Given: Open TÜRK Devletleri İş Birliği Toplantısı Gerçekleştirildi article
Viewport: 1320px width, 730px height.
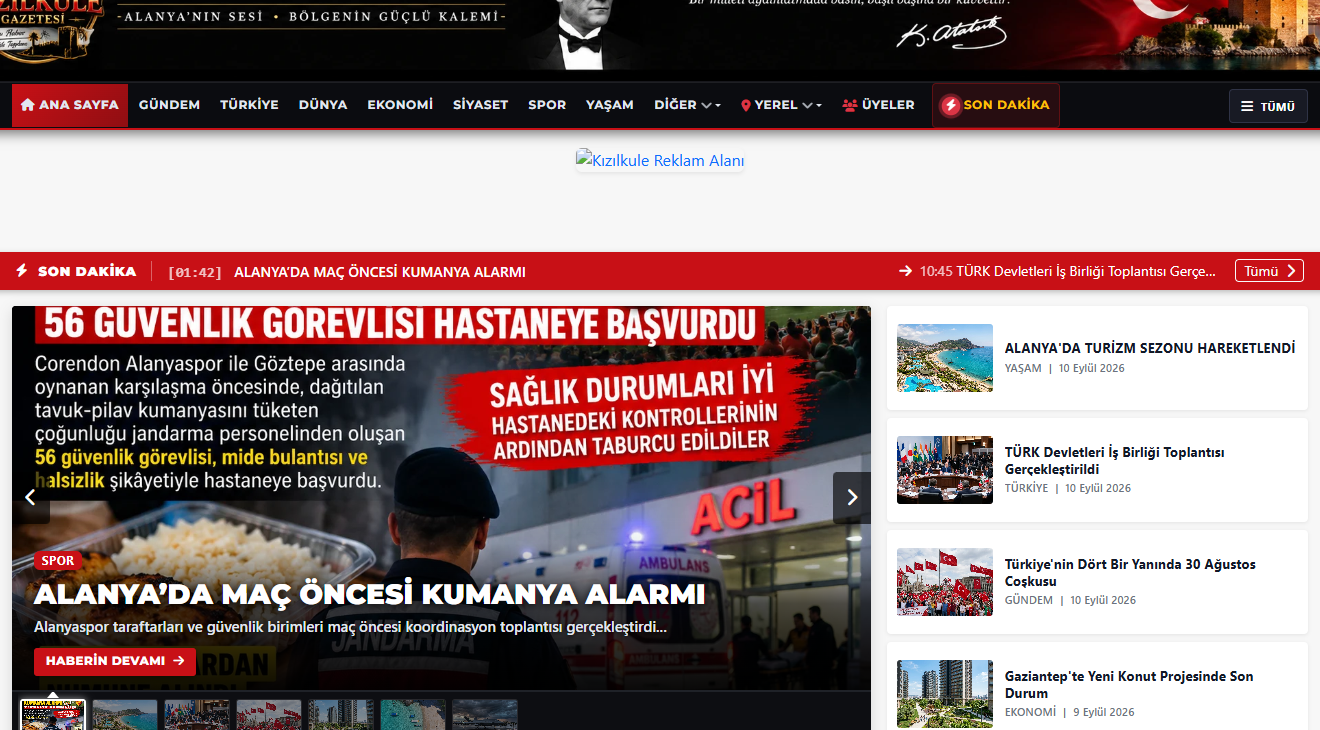Looking at the screenshot, I should (x=1115, y=461).
